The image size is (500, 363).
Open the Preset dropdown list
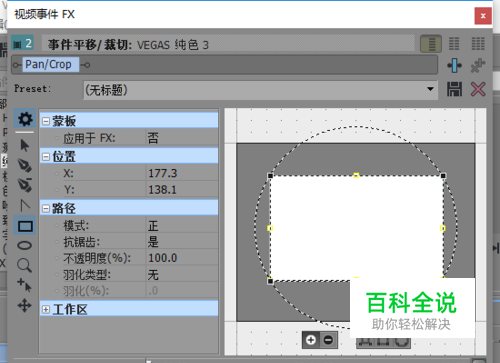[430, 89]
